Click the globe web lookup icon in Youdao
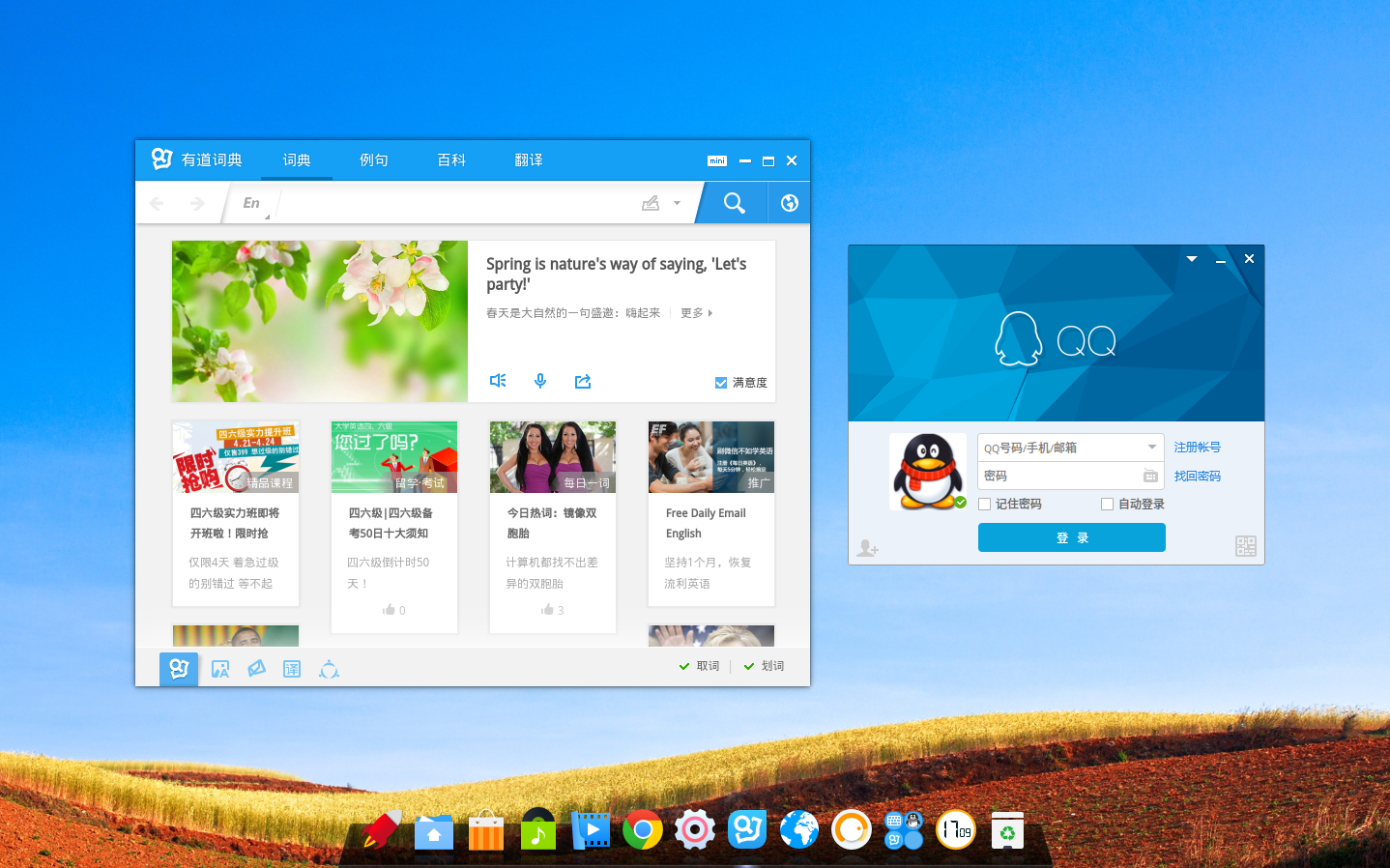 click(x=790, y=203)
